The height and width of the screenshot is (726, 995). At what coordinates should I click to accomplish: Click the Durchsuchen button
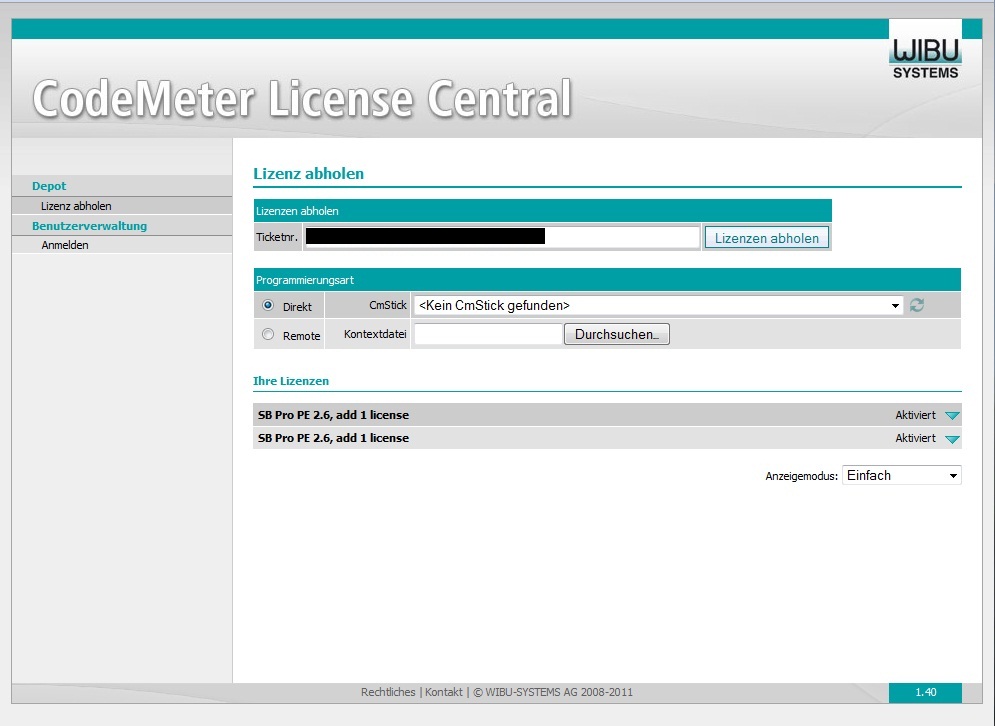pos(616,335)
